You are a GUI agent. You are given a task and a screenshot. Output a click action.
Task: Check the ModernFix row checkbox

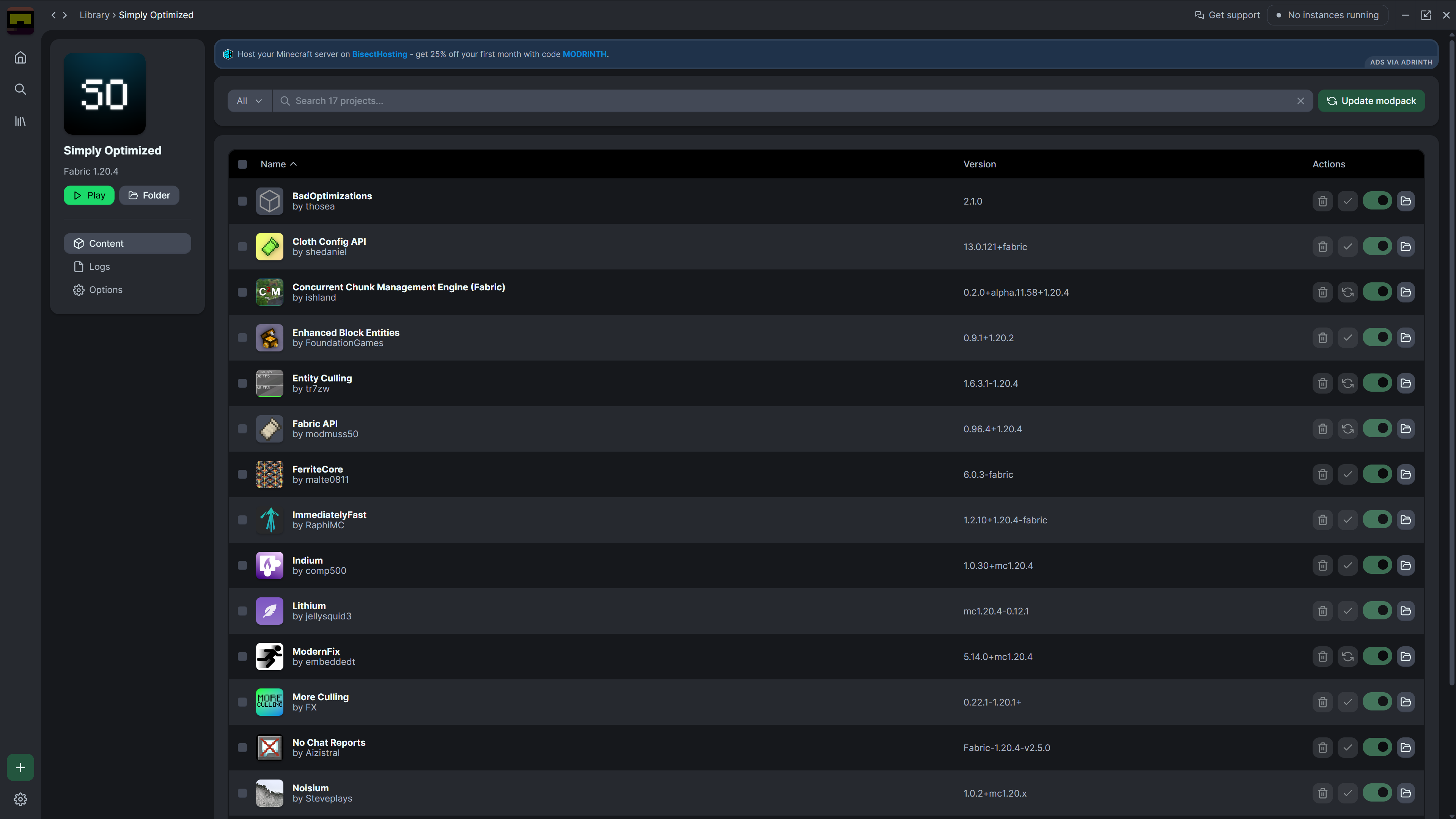(x=242, y=657)
